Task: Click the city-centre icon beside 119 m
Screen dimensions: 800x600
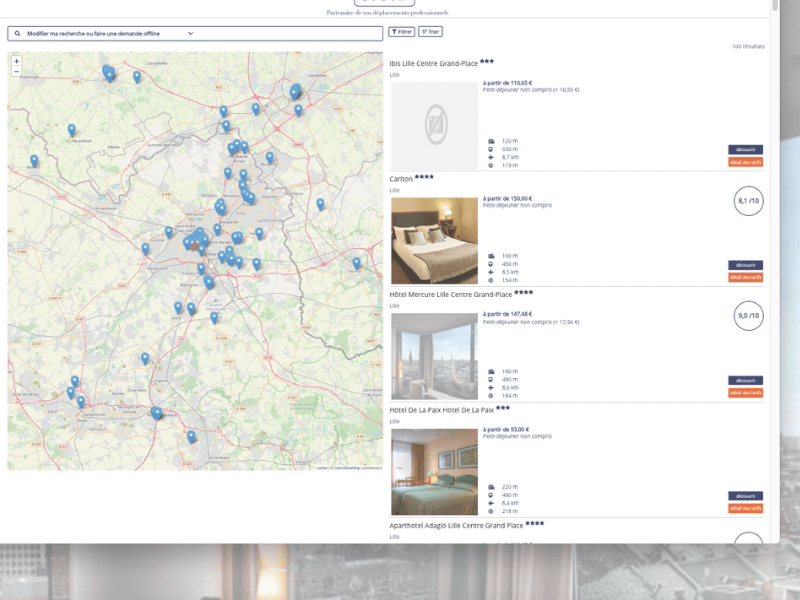Action: coord(491,166)
